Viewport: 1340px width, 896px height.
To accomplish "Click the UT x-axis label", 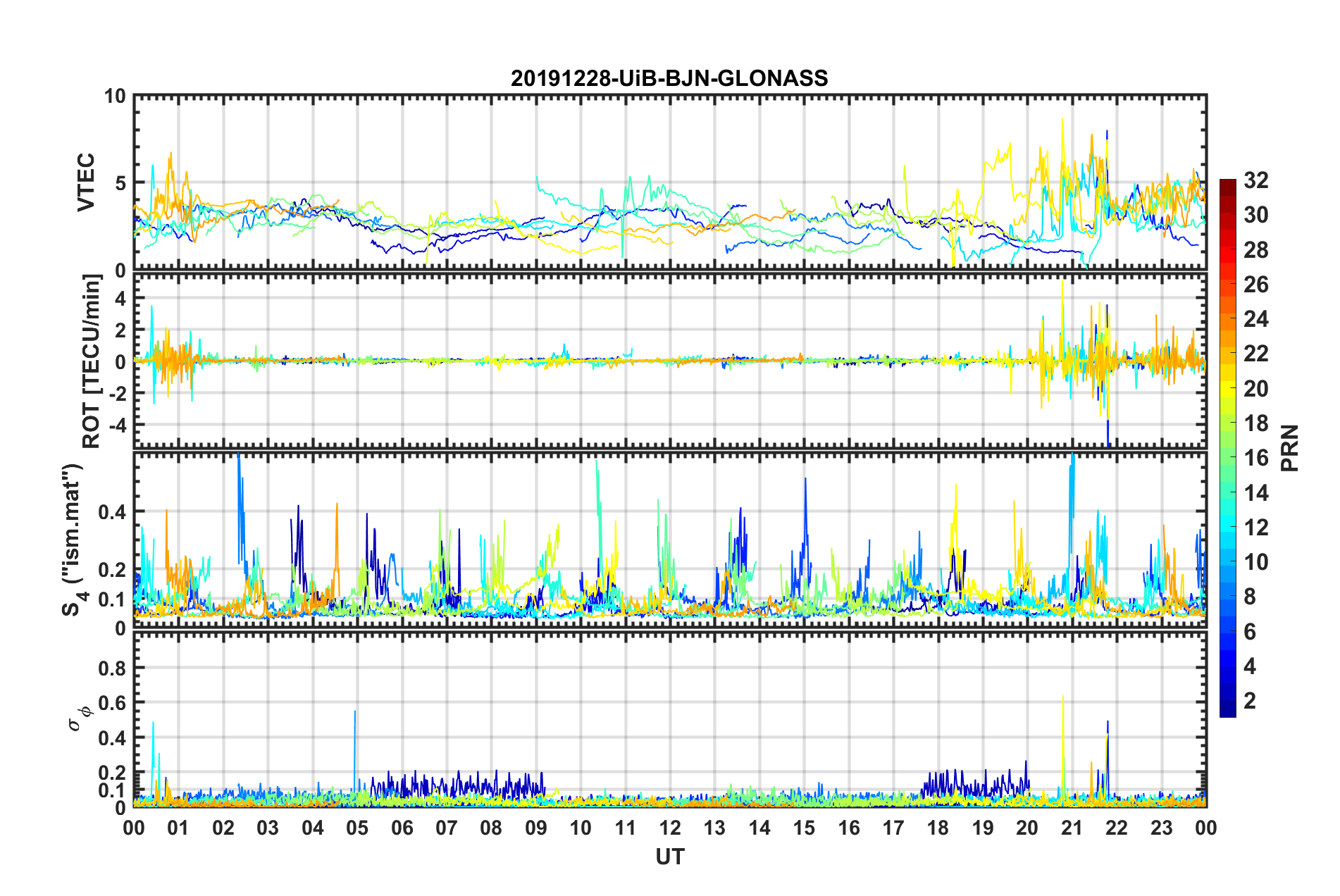I will (x=670, y=857).
